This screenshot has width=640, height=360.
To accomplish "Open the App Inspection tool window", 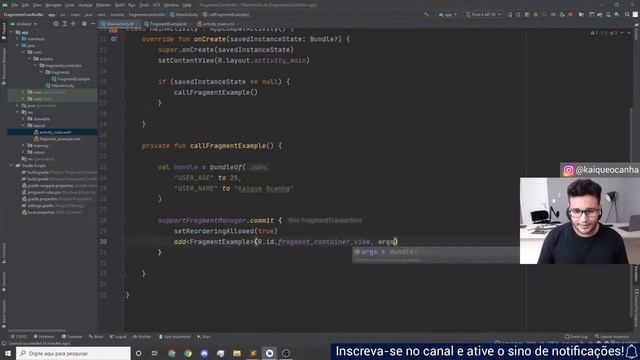I will pyautogui.click(x=174, y=337).
